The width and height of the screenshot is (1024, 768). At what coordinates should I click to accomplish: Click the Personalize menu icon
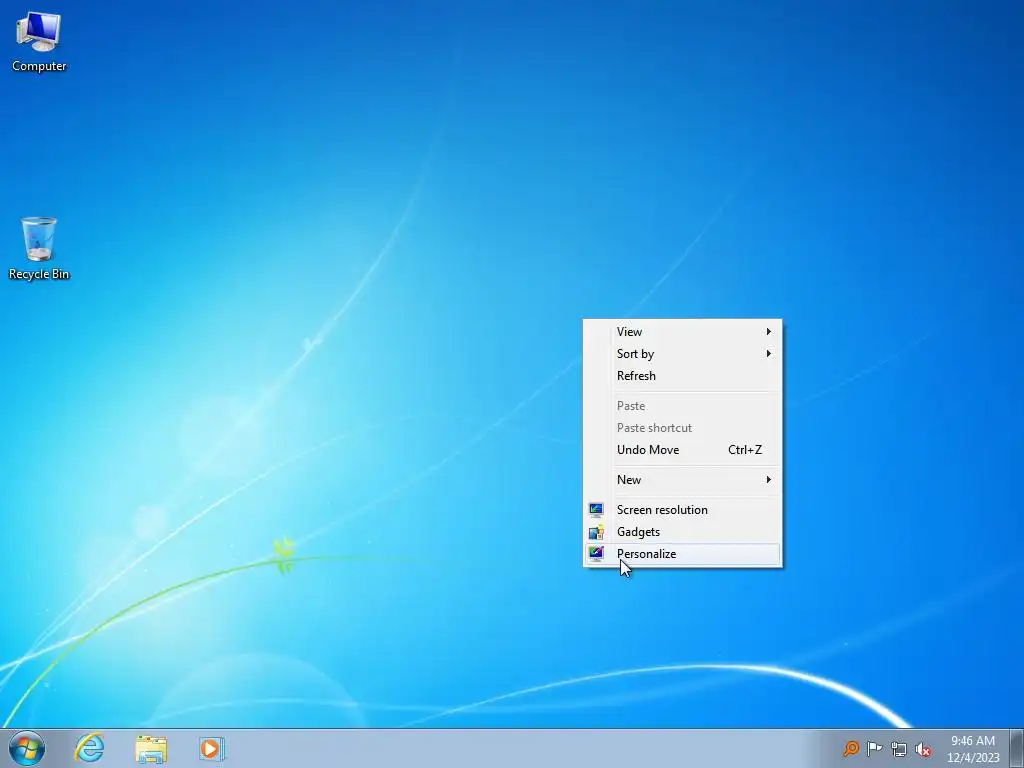[596, 554]
